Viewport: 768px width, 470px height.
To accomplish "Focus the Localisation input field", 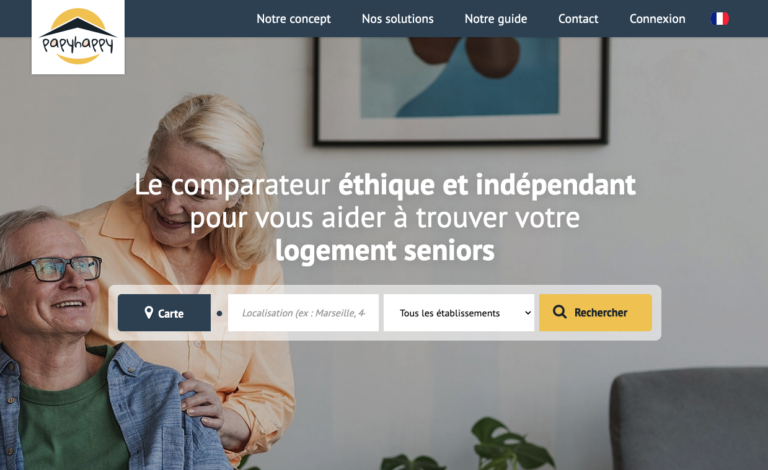I will click(x=303, y=312).
